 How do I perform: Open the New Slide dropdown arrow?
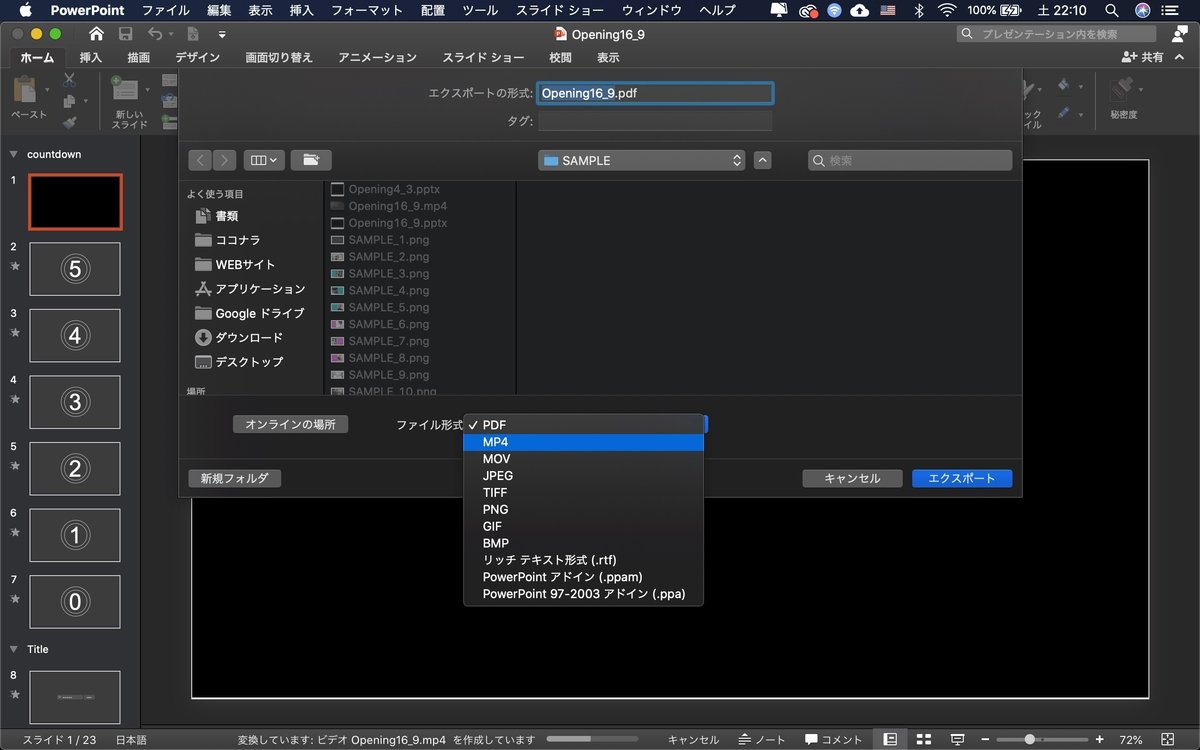147,90
